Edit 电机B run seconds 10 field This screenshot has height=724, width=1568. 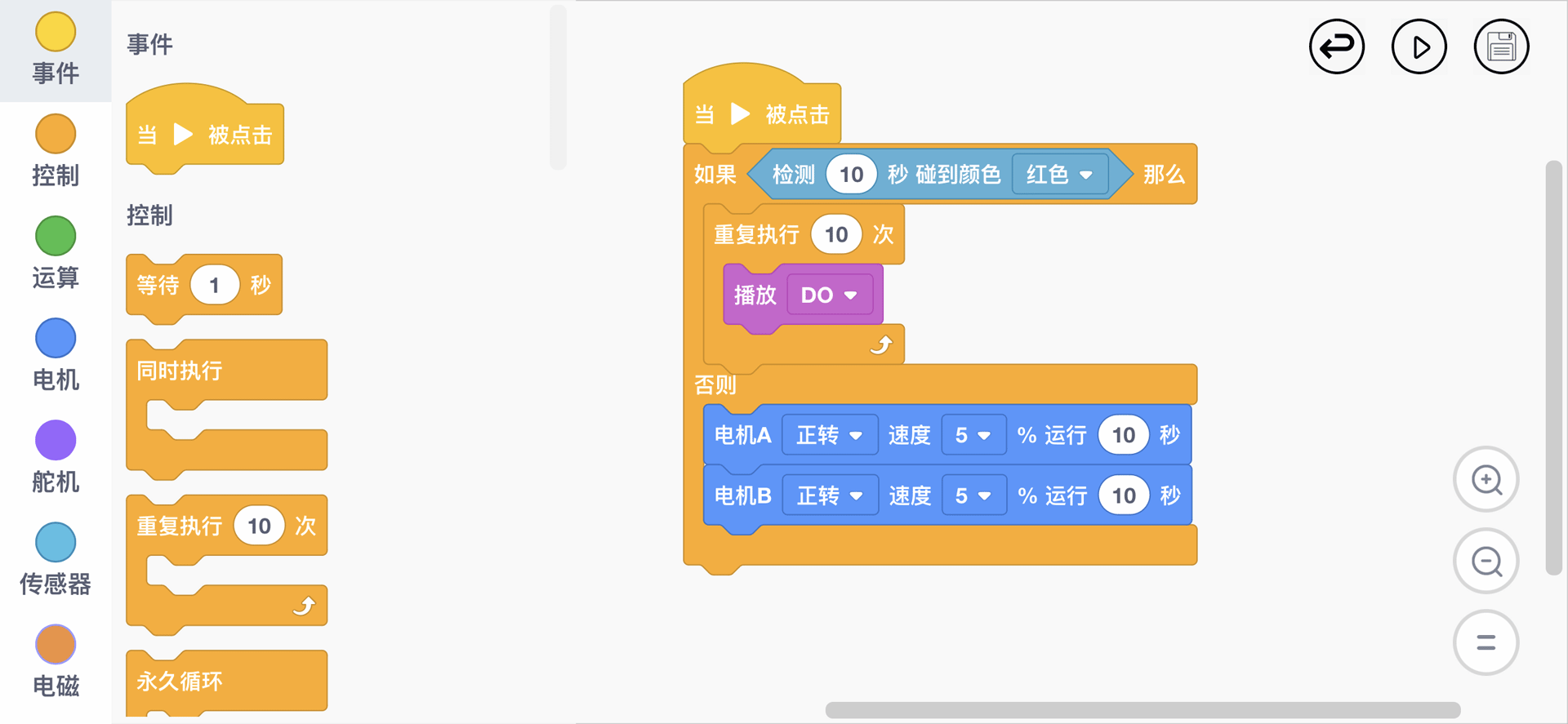(1124, 495)
